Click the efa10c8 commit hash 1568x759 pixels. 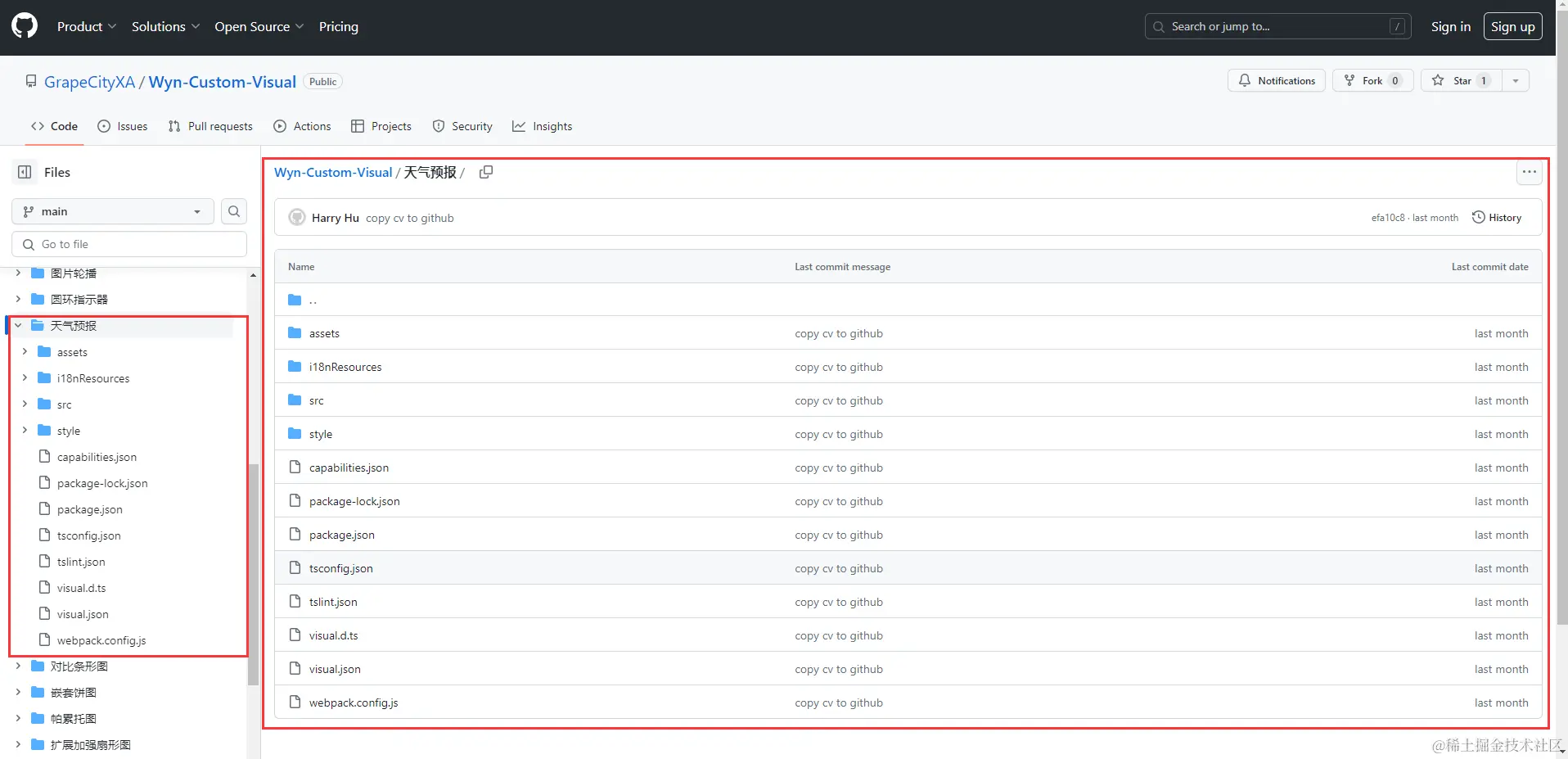tap(1388, 218)
